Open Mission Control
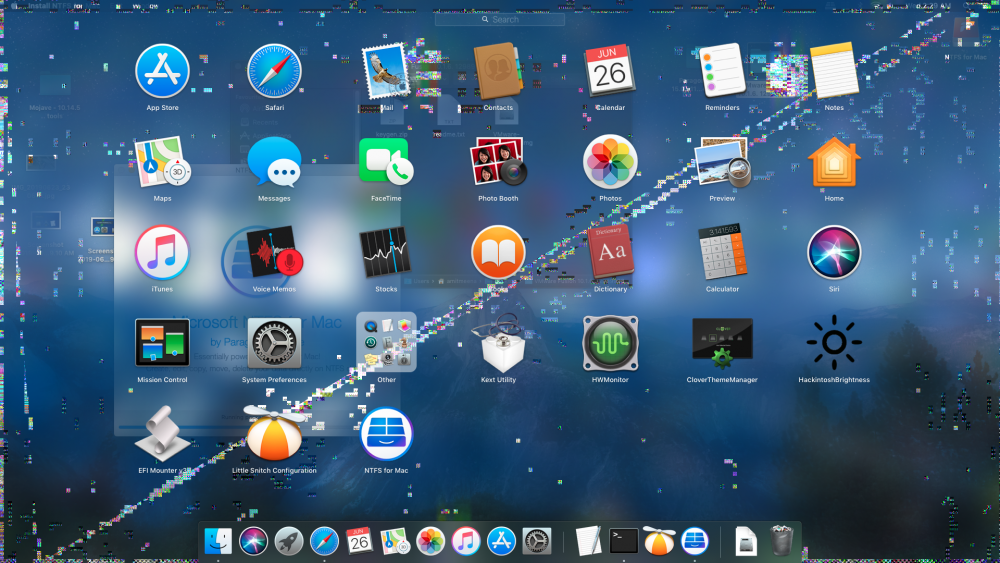 pyautogui.click(x=162, y=343)
